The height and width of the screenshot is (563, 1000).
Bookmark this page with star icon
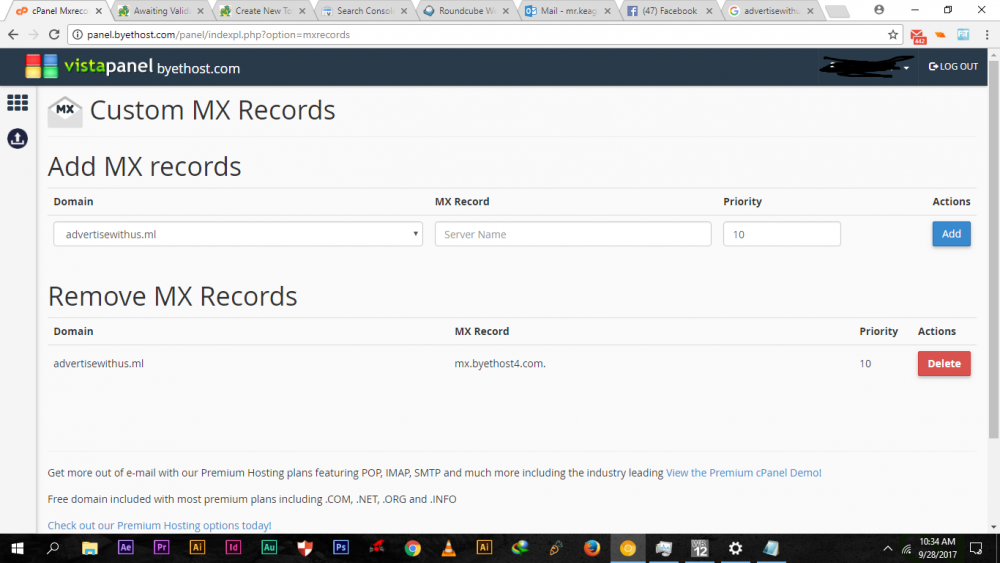pos(893,34)
